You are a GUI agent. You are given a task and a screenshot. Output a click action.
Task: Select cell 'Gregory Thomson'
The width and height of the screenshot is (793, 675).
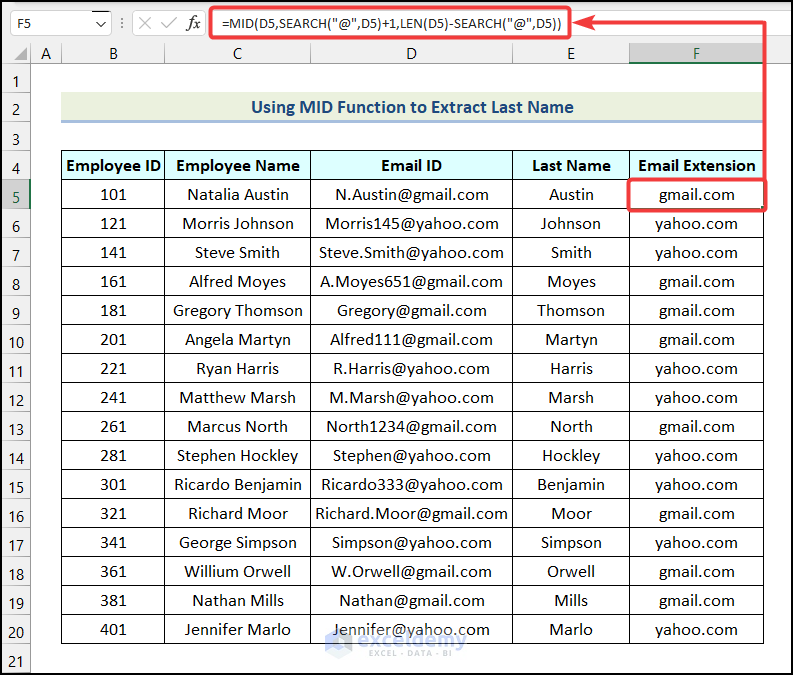click(x=237, y=310)
